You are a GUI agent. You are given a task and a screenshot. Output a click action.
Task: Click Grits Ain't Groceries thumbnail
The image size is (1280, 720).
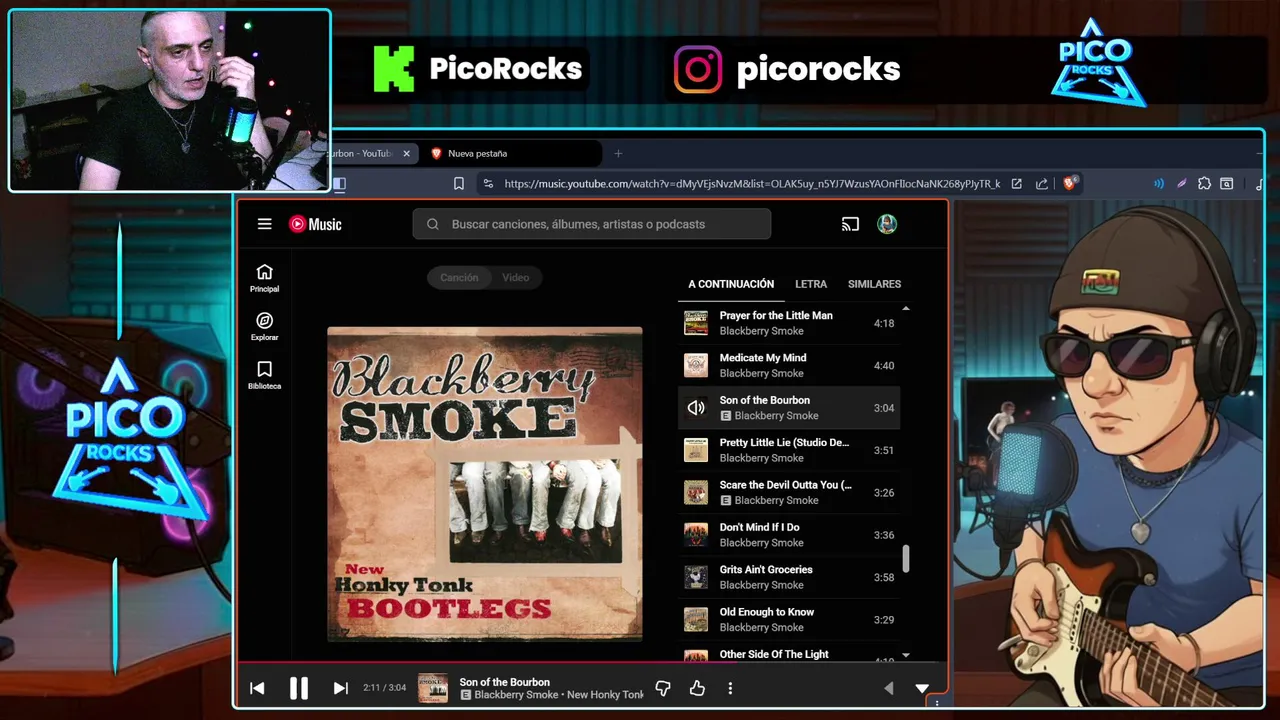pos(696,577)
